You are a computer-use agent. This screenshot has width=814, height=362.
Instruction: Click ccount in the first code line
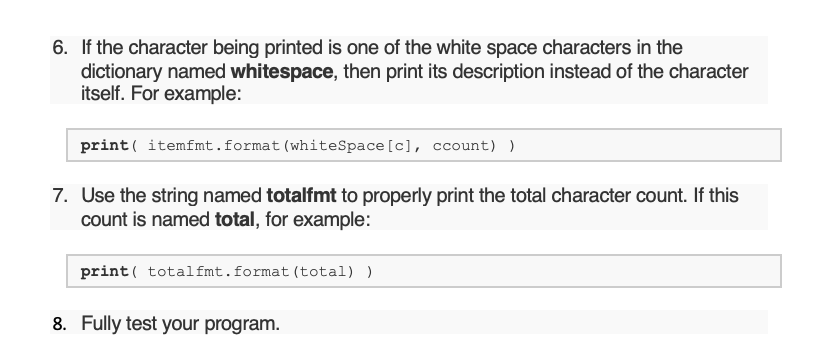coord(460,146)
